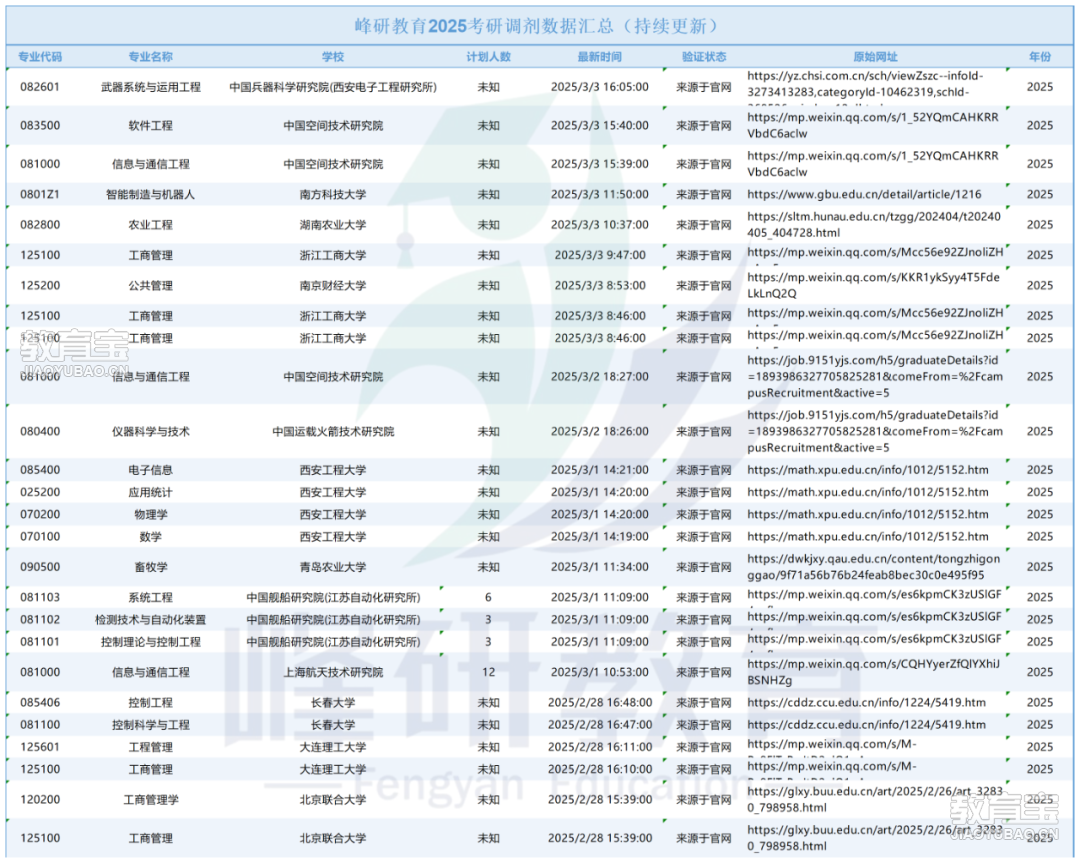Viewport: 1080px width, 863px height.
Task: Open the dwkjxy.qau.edu.cn URL cell
Action: pyautogui.click(x=875, y=567)
